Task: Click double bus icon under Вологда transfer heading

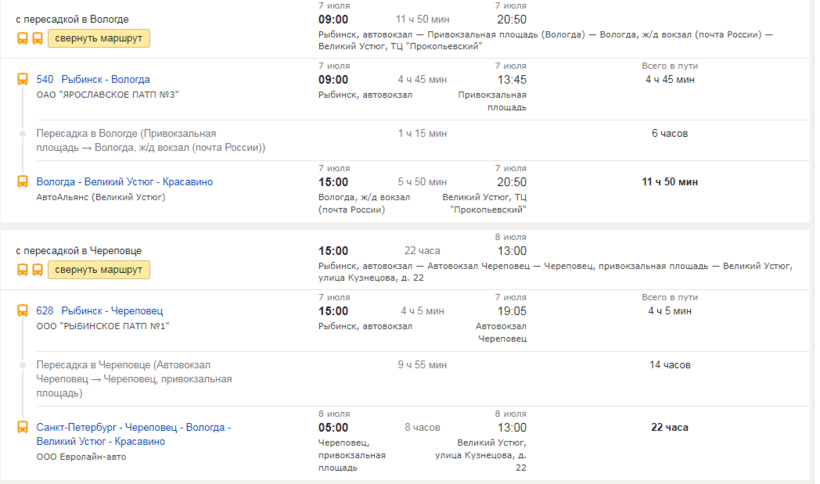Action: pyautogui.click(x=29, y=39)
